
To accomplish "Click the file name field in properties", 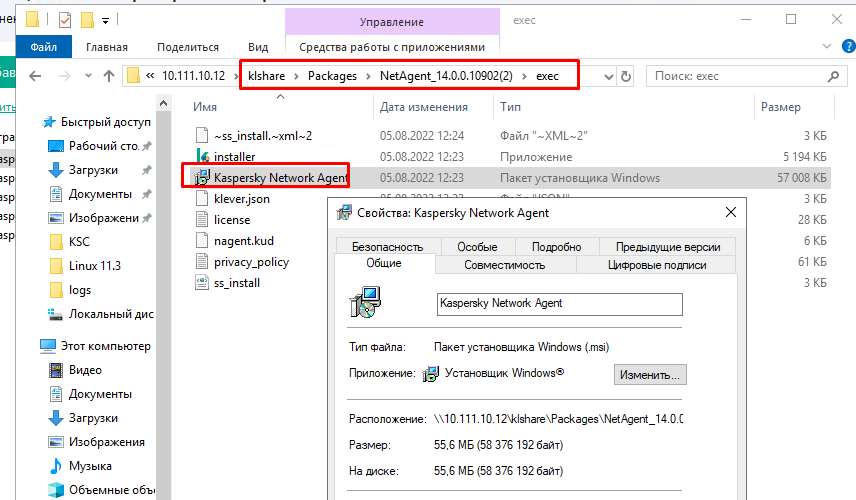I will point(560,304).
